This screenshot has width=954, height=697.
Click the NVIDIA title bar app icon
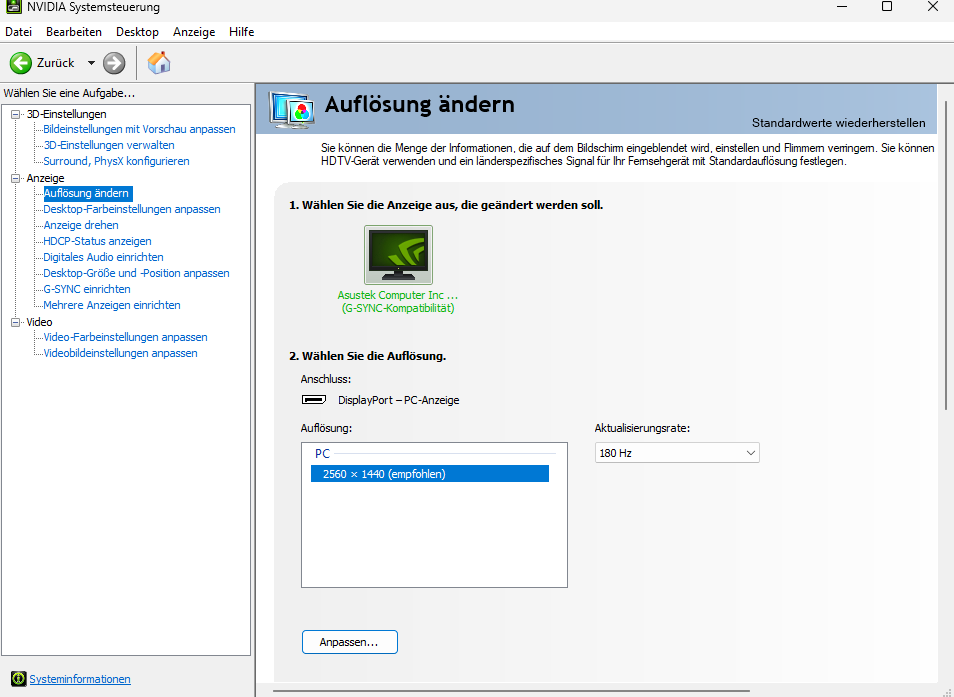point(13,7)
